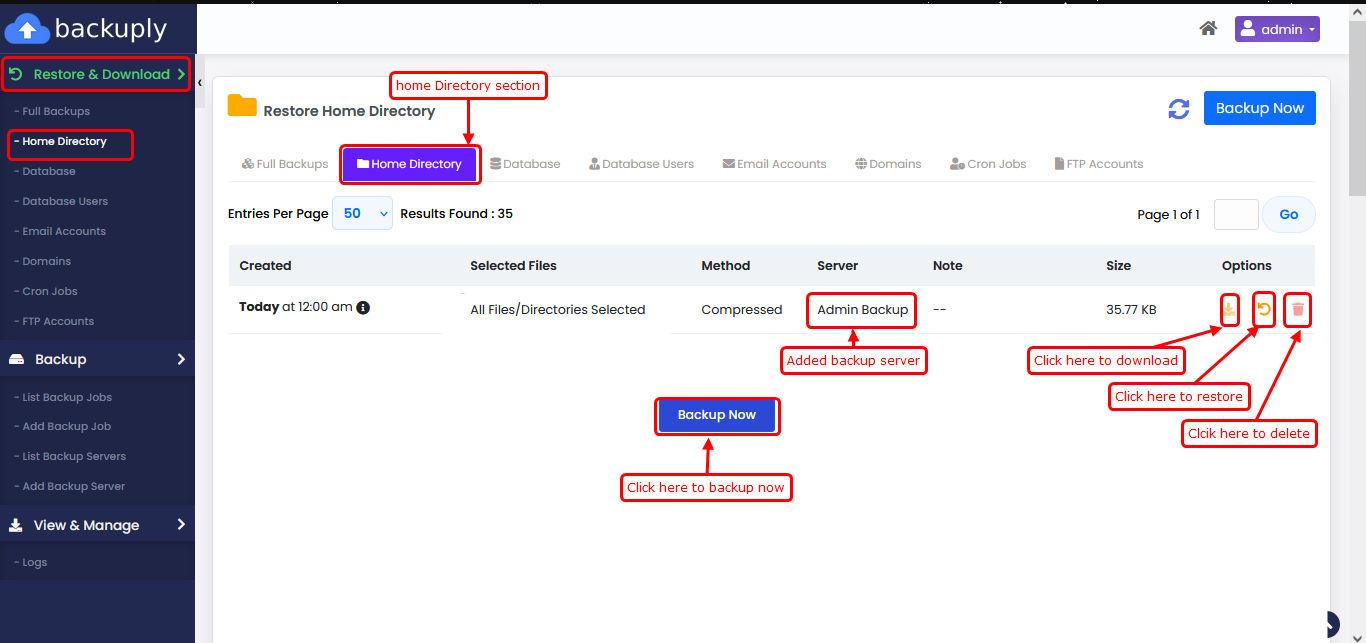The height and width of the screenshot is (643, 1366).
Task: Expand the Backup sidebar section
Action: (x=97, y=359)
